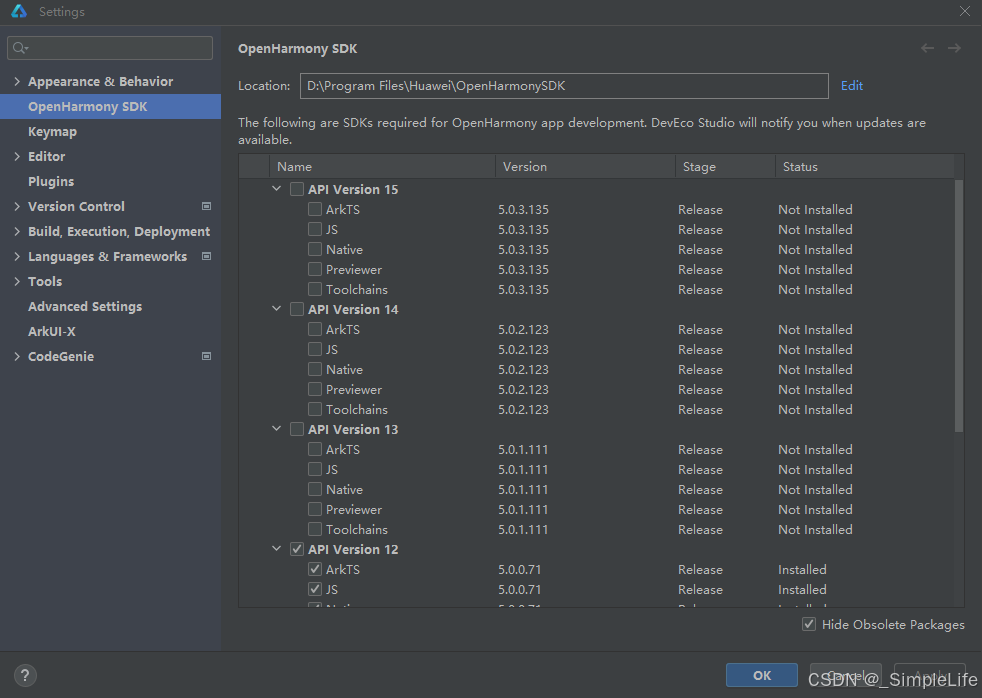
Task: Sort by the Name column header
Action: [x=382, y=167]
